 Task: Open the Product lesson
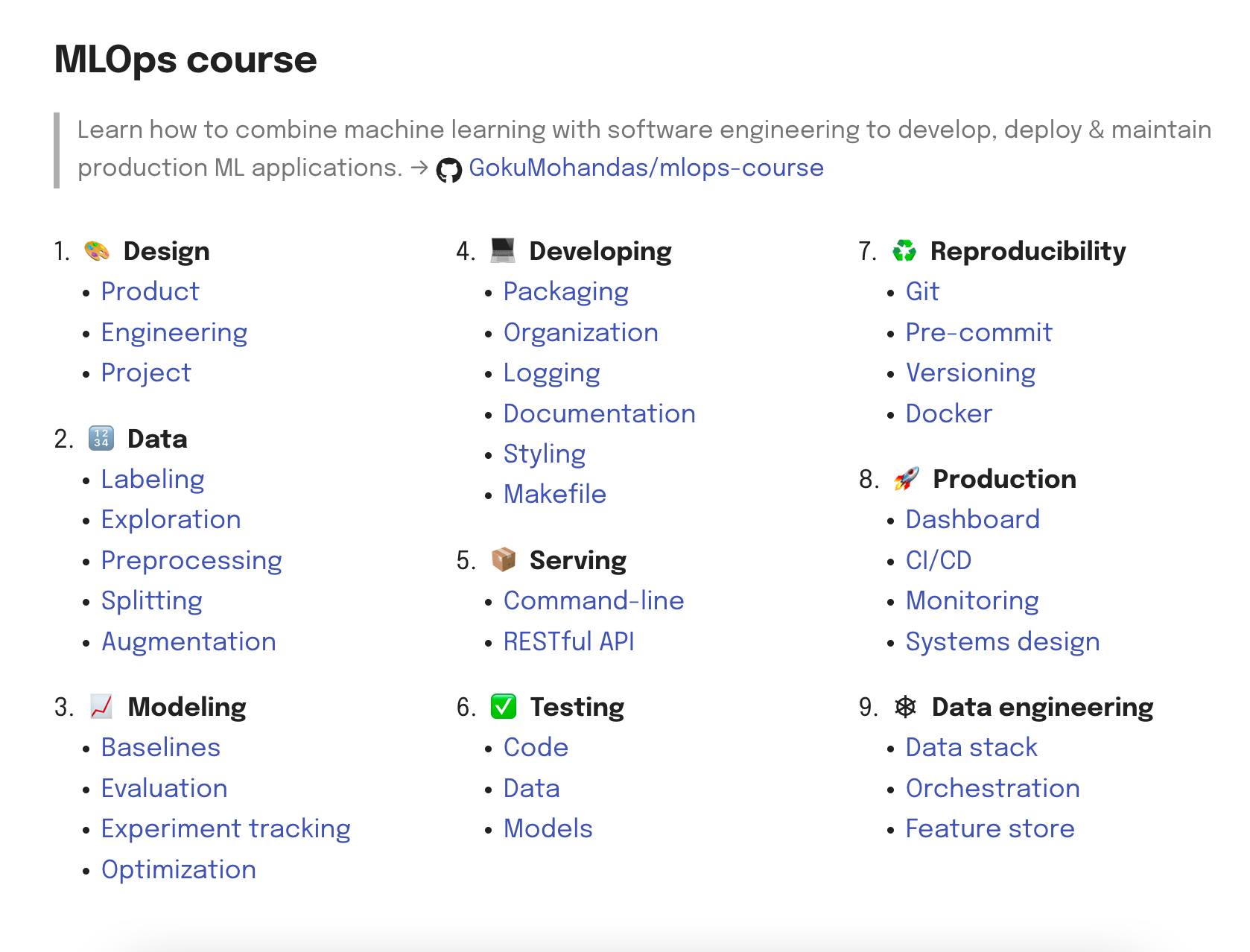pyautogui.click(x=150, y=291)
